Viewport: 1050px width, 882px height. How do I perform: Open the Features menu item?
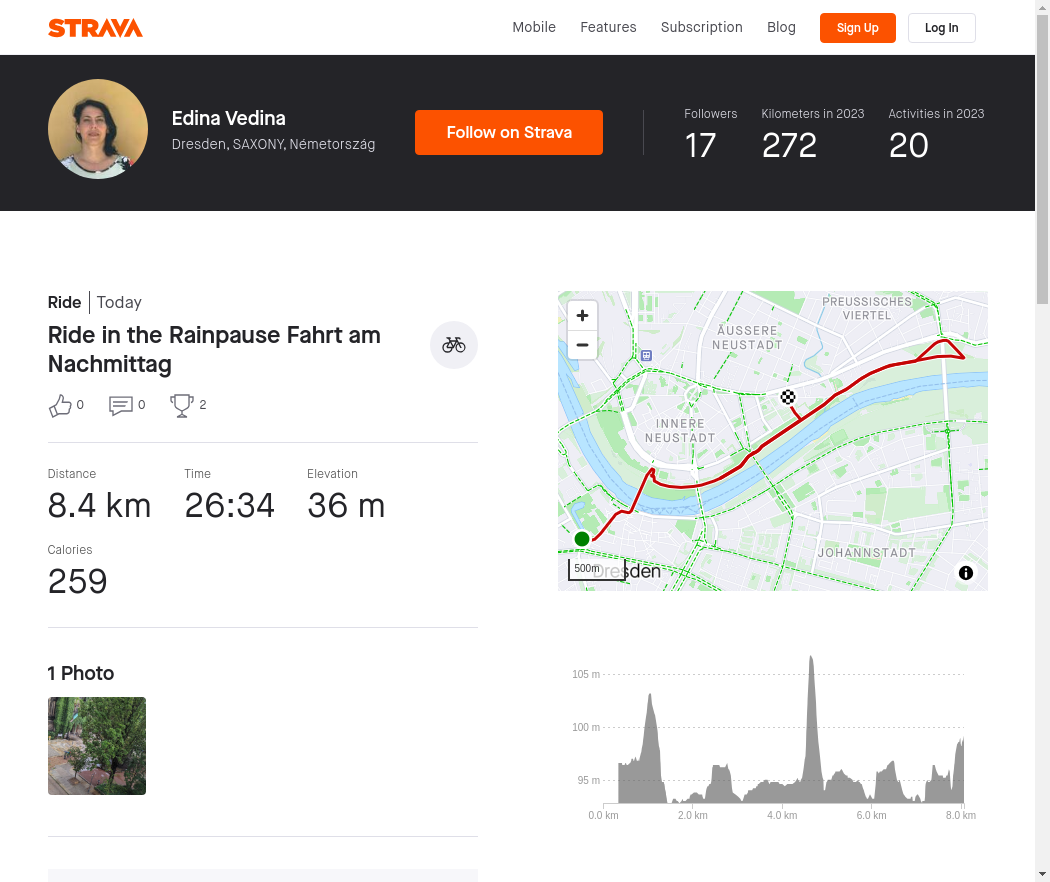(608, 27)
